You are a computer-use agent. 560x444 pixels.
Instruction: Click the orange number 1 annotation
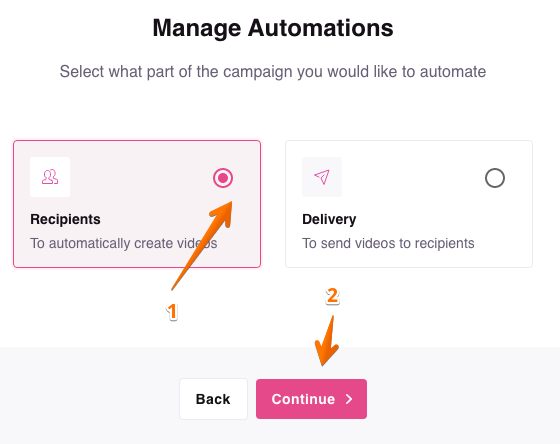[x=172, y=311]
